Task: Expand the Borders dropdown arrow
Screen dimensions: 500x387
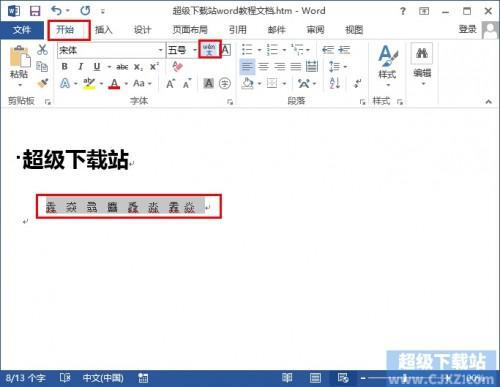Action: pyautogui.click(x=284, y=83)
